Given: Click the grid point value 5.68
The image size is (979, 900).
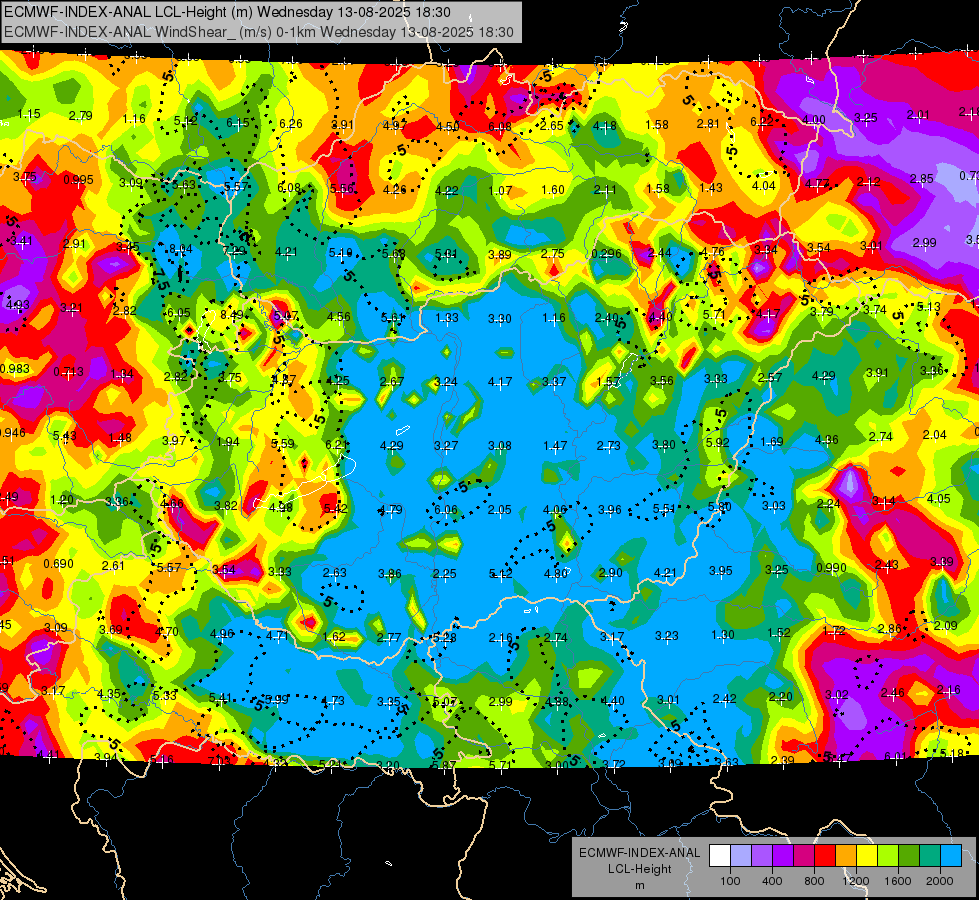Looking at the screenshot, I should (x=394, y=254).
